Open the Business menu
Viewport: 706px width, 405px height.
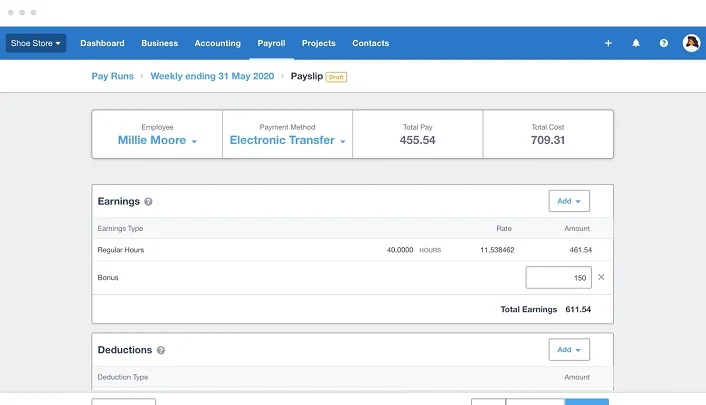(x=159, y=43)
